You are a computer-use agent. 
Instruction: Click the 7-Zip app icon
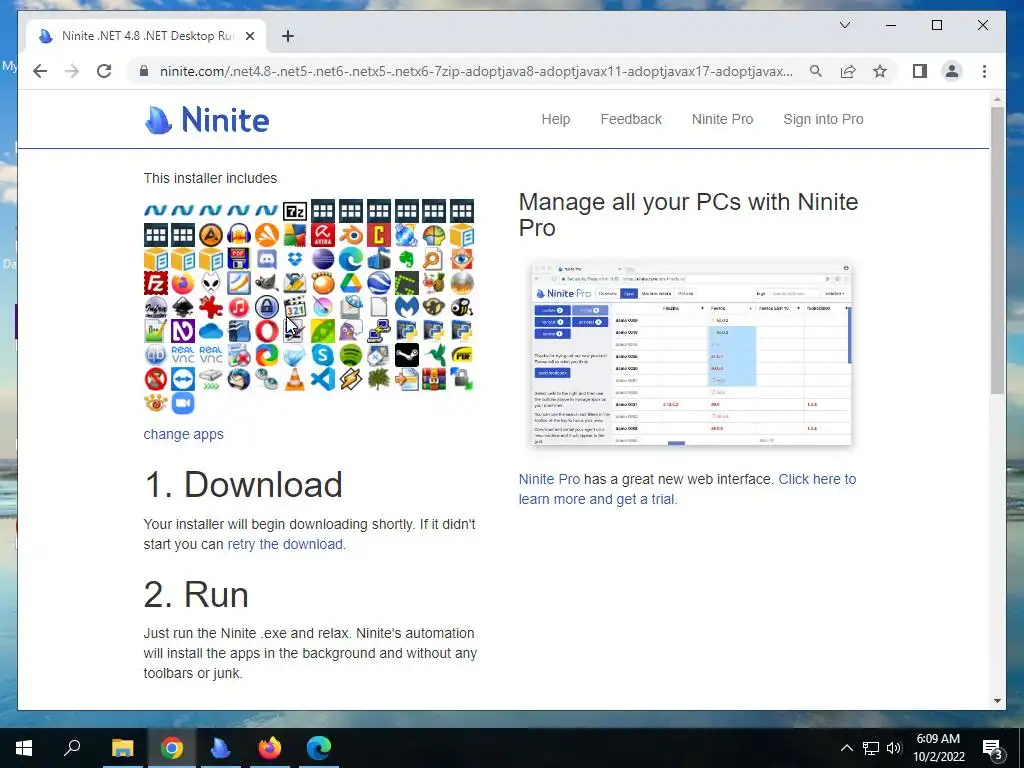coord(295,211)
